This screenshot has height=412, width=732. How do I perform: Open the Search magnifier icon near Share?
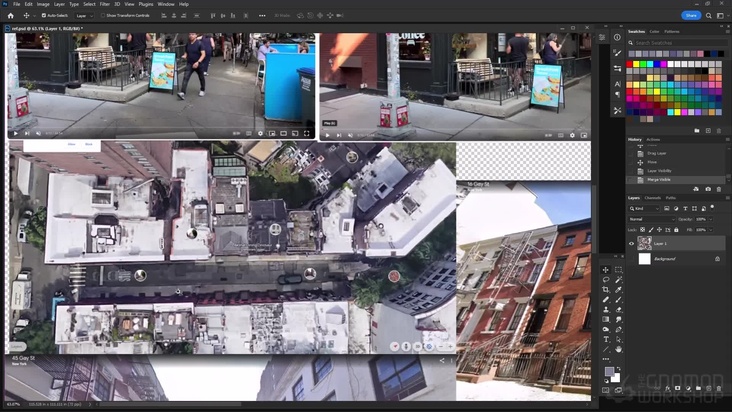[x=709, y=15]
